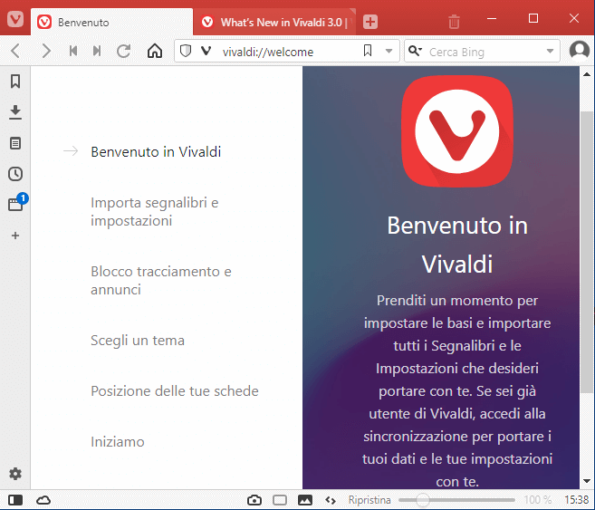Image resolution: width=595 pixels, height=510 pixels.
Task: Open the address bar history dropdown
Action: point(389,51)
